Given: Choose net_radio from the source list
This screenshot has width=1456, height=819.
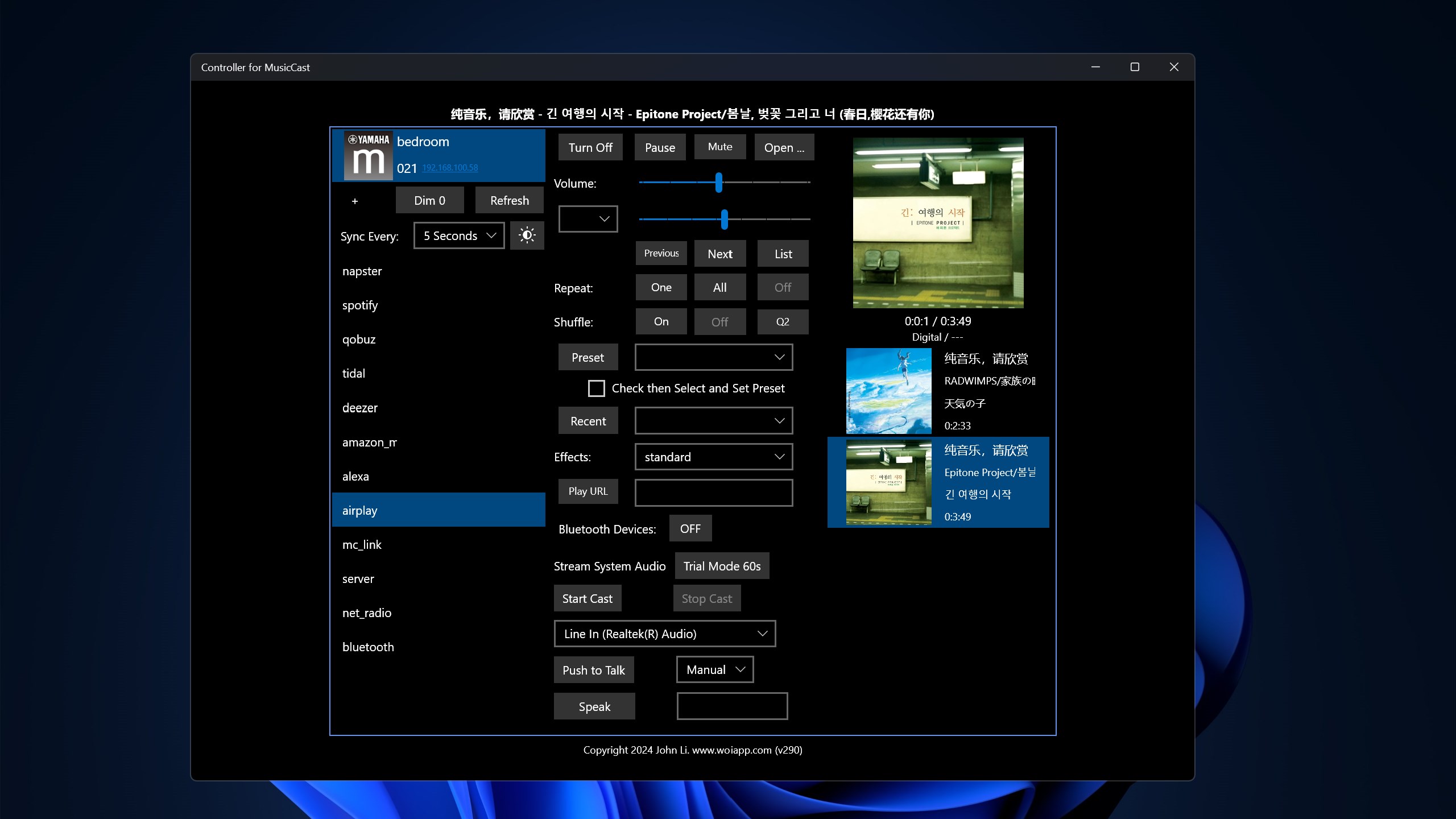Looking at the screenshot, I should click(x=367, y=613).
